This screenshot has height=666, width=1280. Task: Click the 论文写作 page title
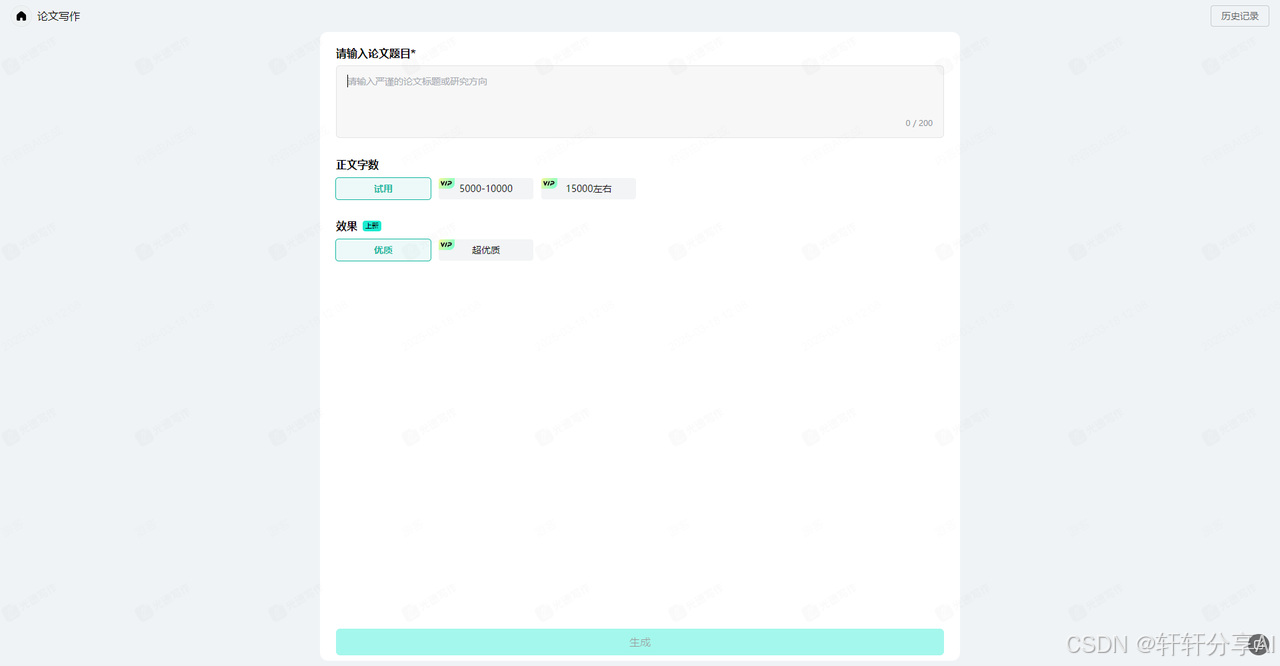(x=58, y=16)
